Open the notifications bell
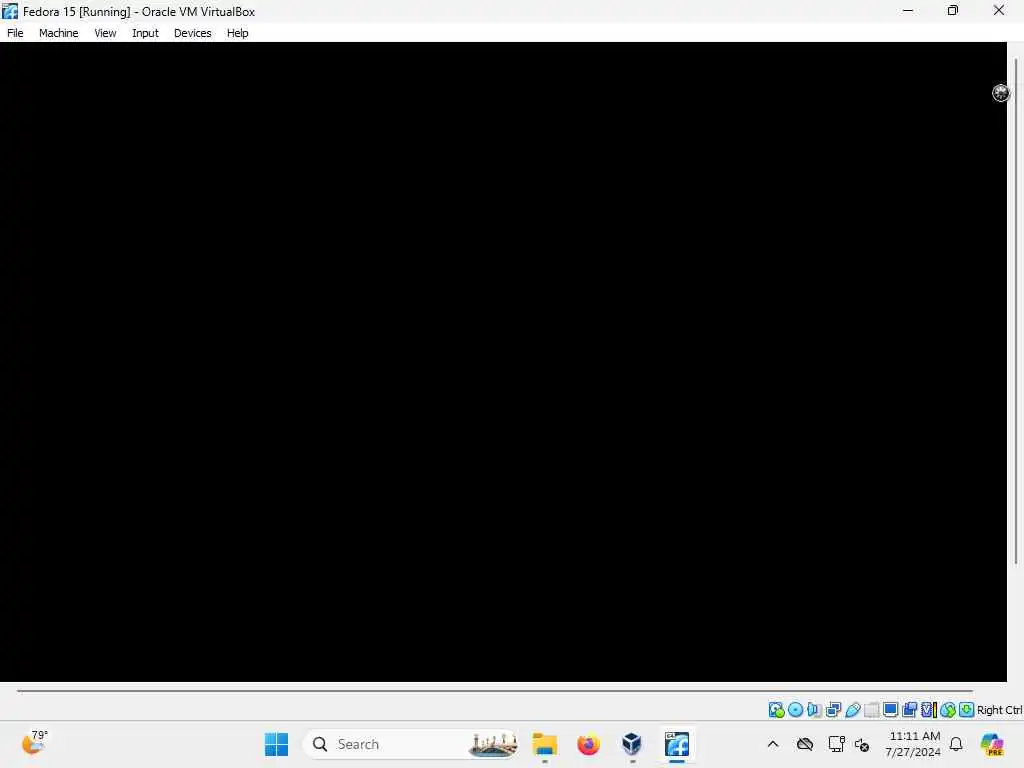1024x768 pixels. click(x=956, y=744)
